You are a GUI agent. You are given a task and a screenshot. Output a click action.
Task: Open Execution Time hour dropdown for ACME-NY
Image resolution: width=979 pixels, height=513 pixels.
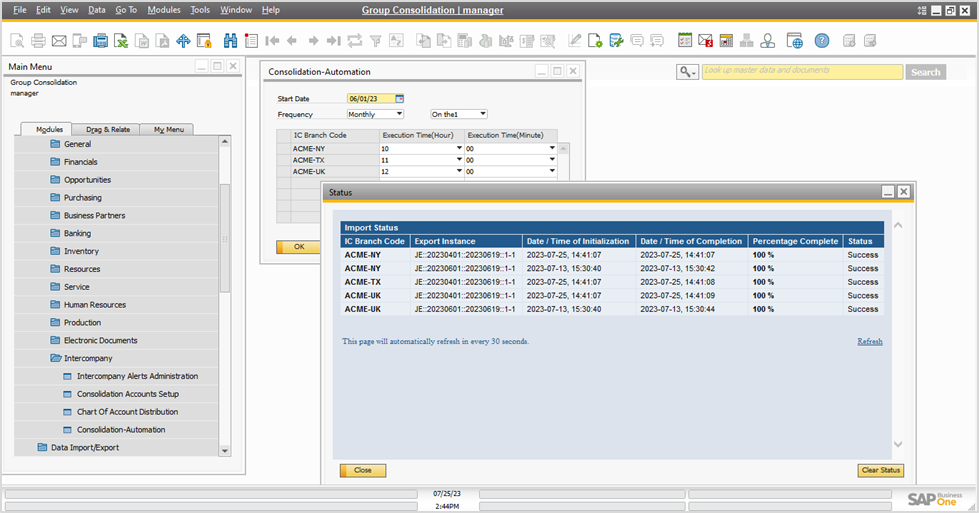pyautogui.click(x=459, y=148)
